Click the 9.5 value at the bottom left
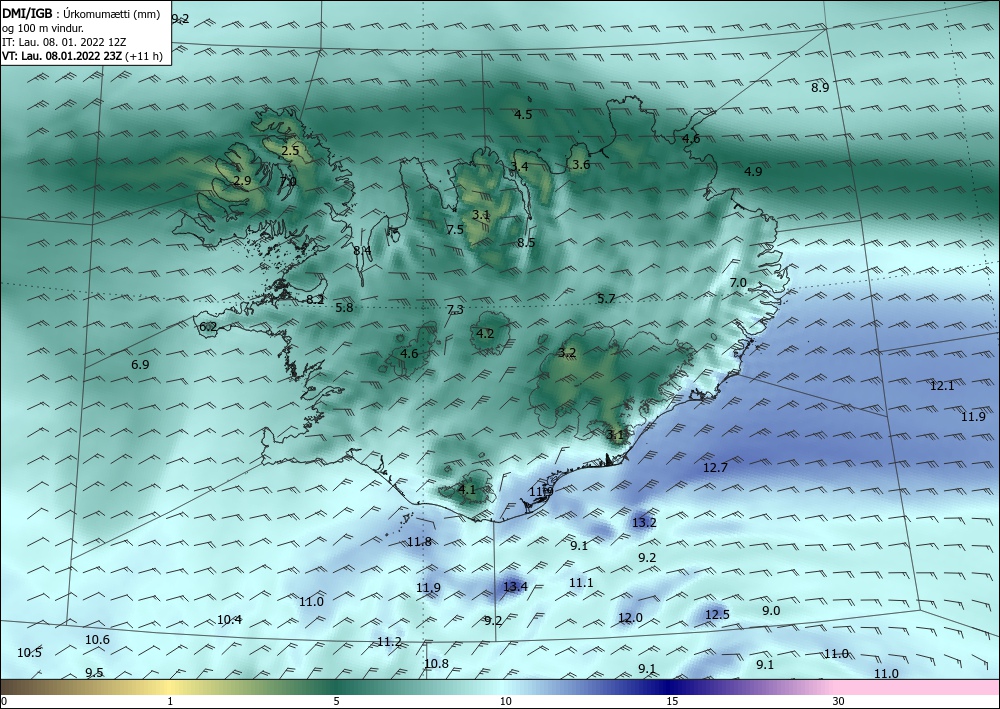 pos(94,673)
